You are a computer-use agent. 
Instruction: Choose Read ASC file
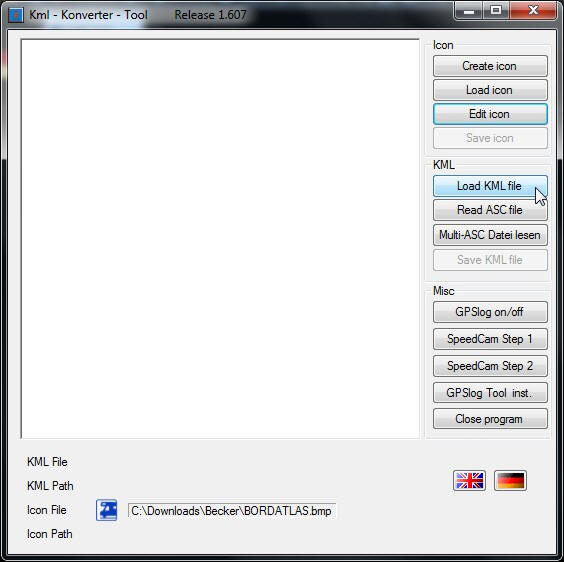pos(490,210)
